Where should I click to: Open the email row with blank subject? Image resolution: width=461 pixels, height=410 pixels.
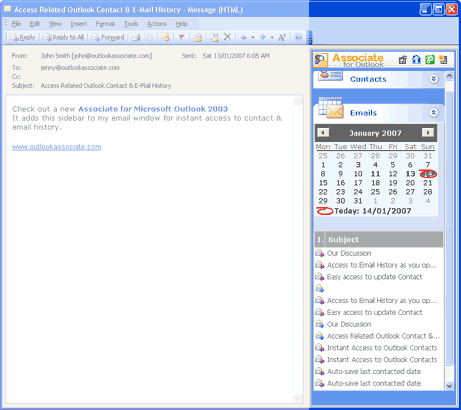tap(379, 289)
